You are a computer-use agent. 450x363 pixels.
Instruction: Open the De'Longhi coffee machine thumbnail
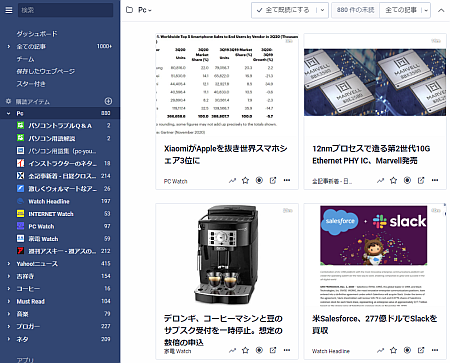[x=227, y=255]
